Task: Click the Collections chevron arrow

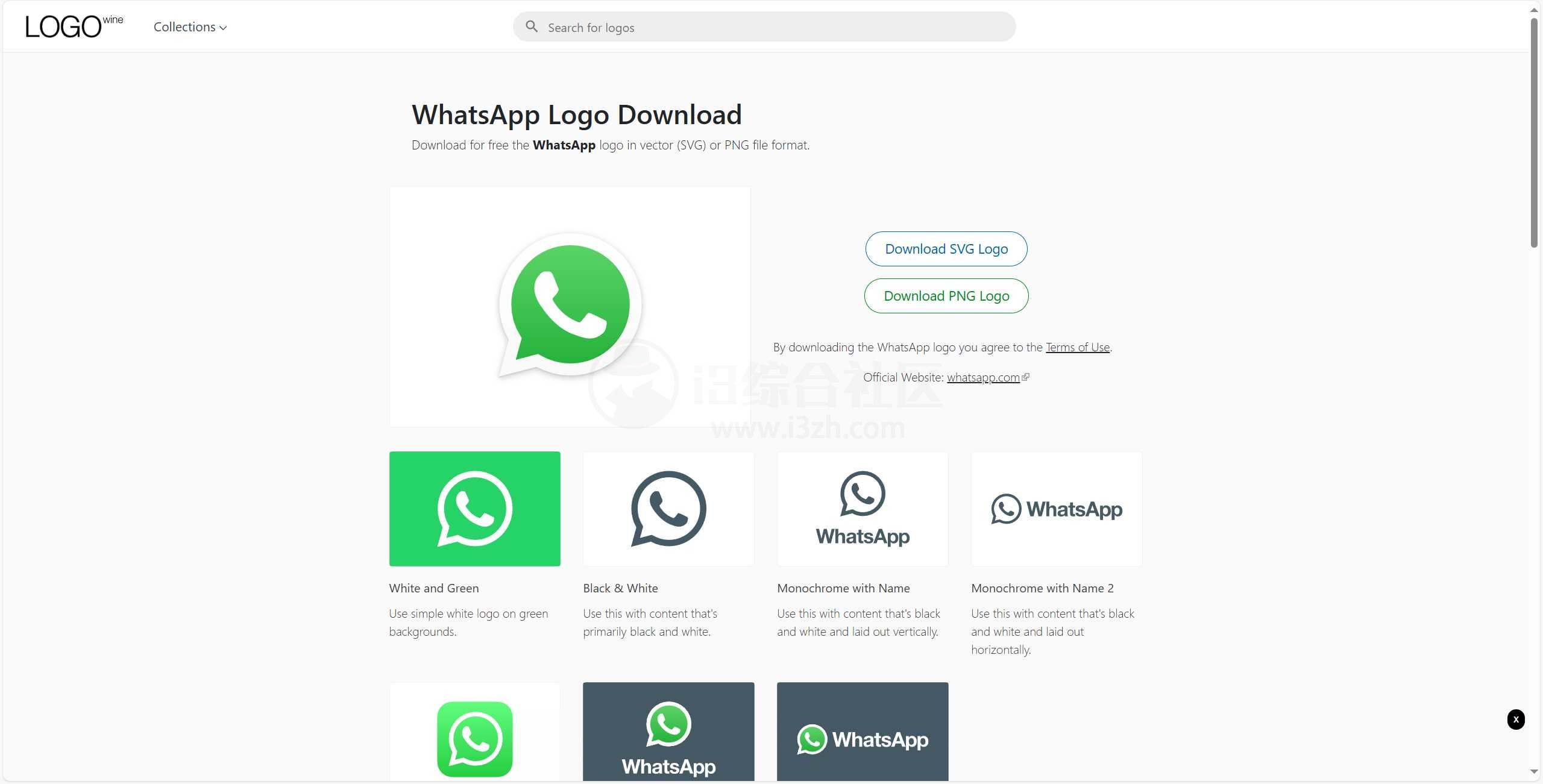Action: pos(223,26)
